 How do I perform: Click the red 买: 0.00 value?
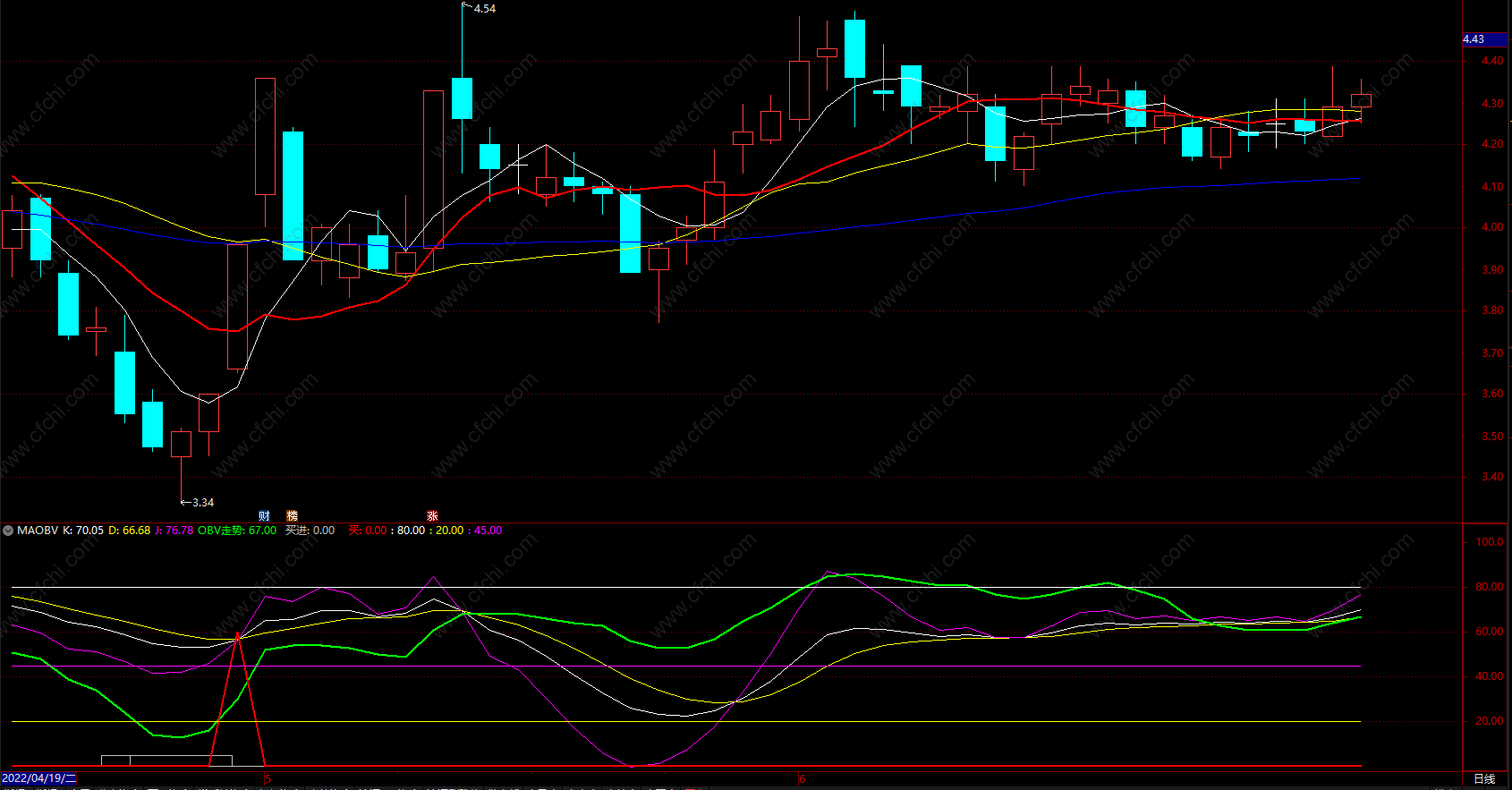[x=368, y=531]
